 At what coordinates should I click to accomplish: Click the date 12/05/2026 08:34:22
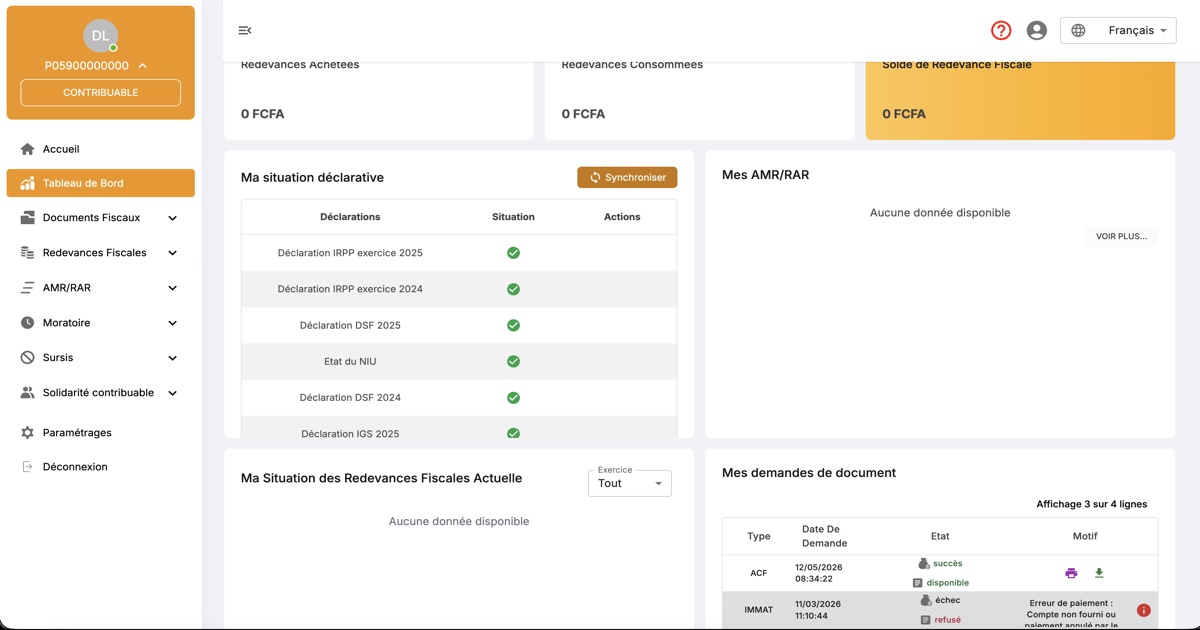click(x=818, y=573)
